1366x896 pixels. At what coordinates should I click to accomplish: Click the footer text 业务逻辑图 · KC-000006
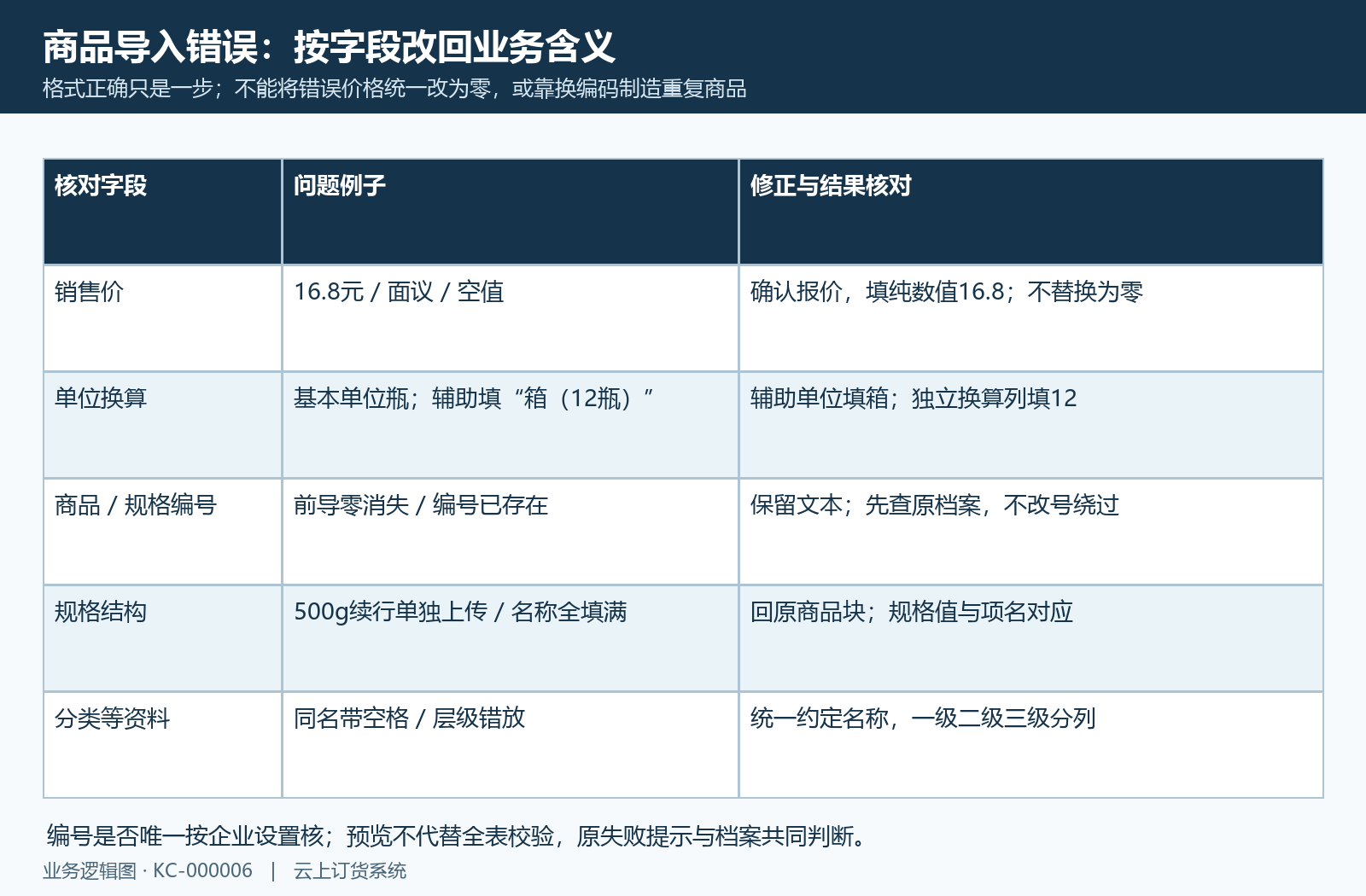pos(148,870)
